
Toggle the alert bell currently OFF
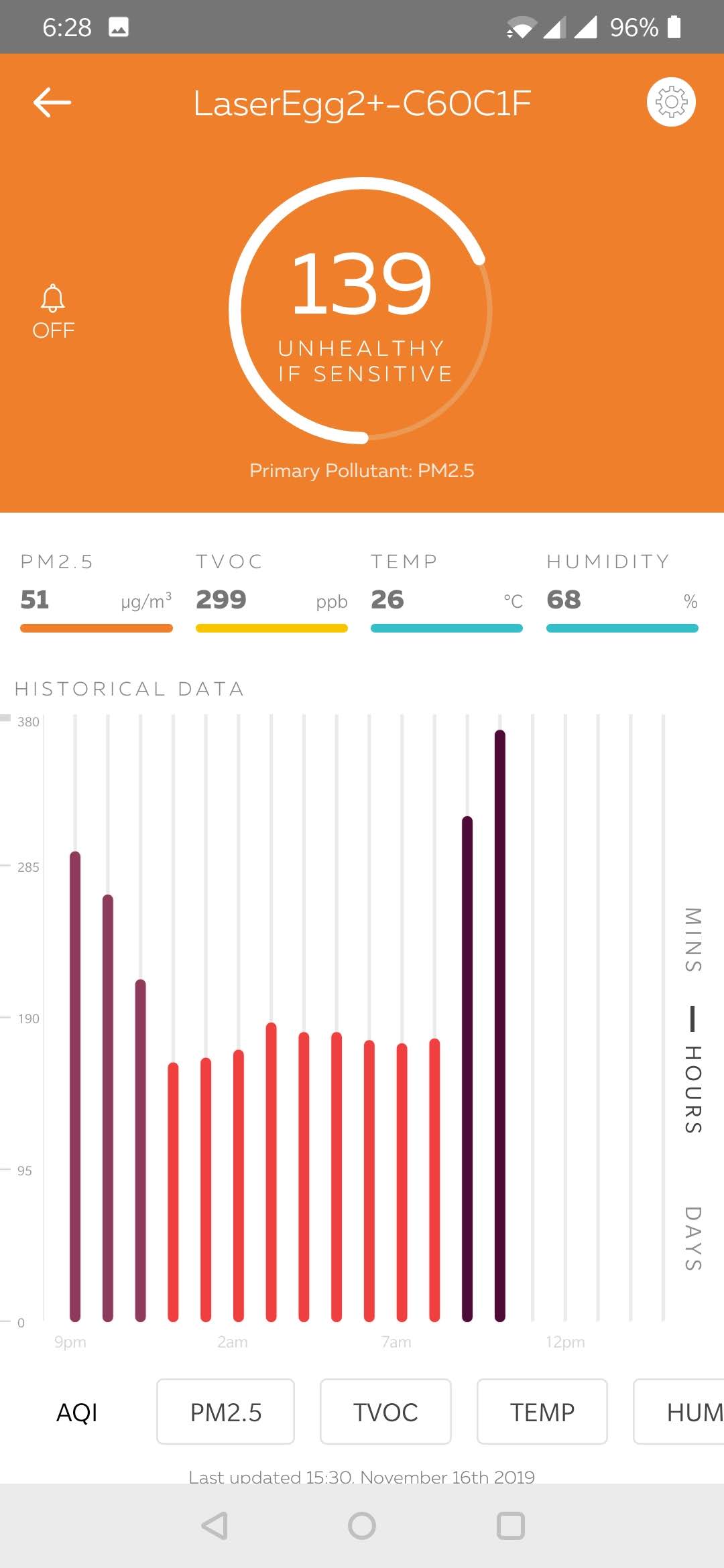tap(53, 311)
